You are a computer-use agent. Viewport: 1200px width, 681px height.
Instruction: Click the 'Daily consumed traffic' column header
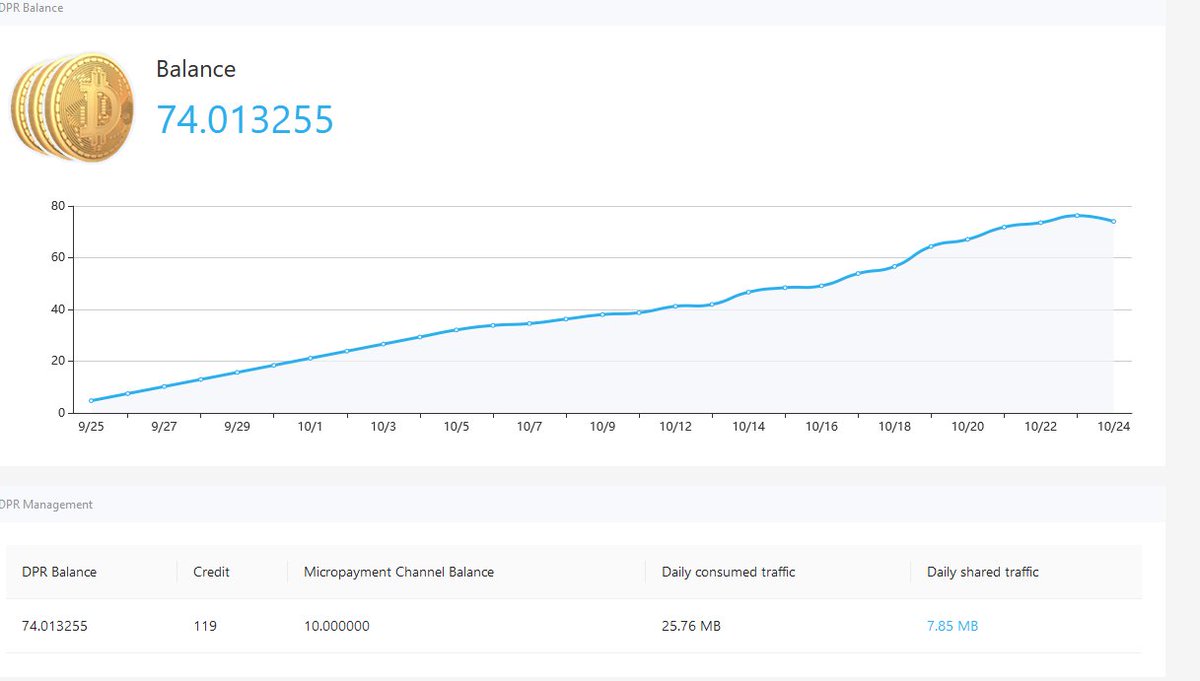729,572
